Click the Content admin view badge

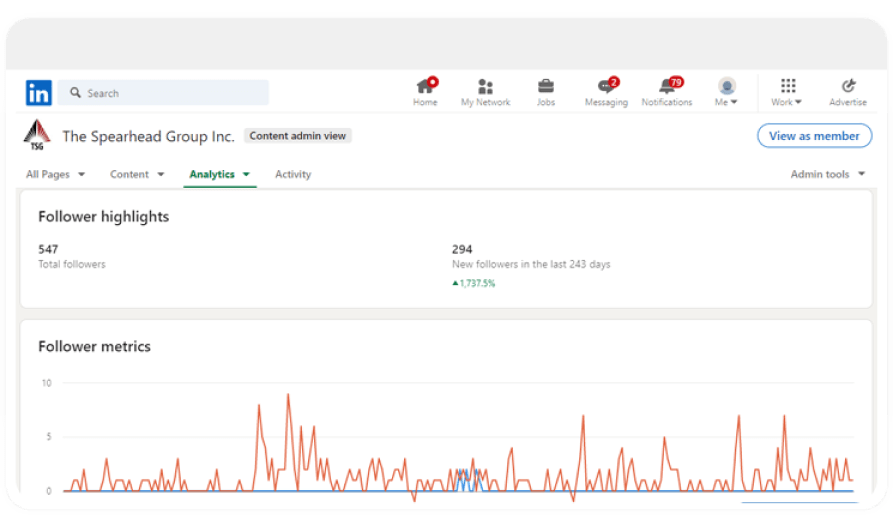[298, 136]
